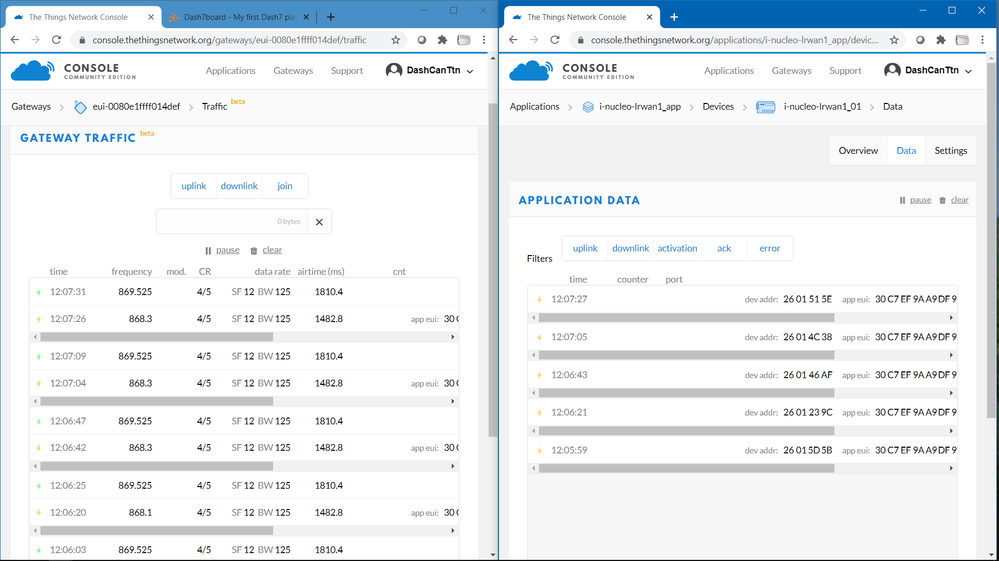Toggle downlink filter in Gateway Traffic

(x=239, y=186)
